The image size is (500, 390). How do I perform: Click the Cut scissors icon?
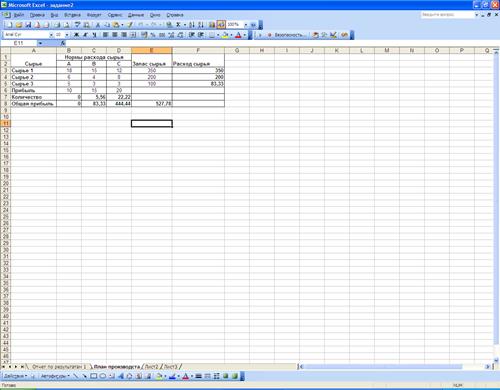click(x=98, y=25)
